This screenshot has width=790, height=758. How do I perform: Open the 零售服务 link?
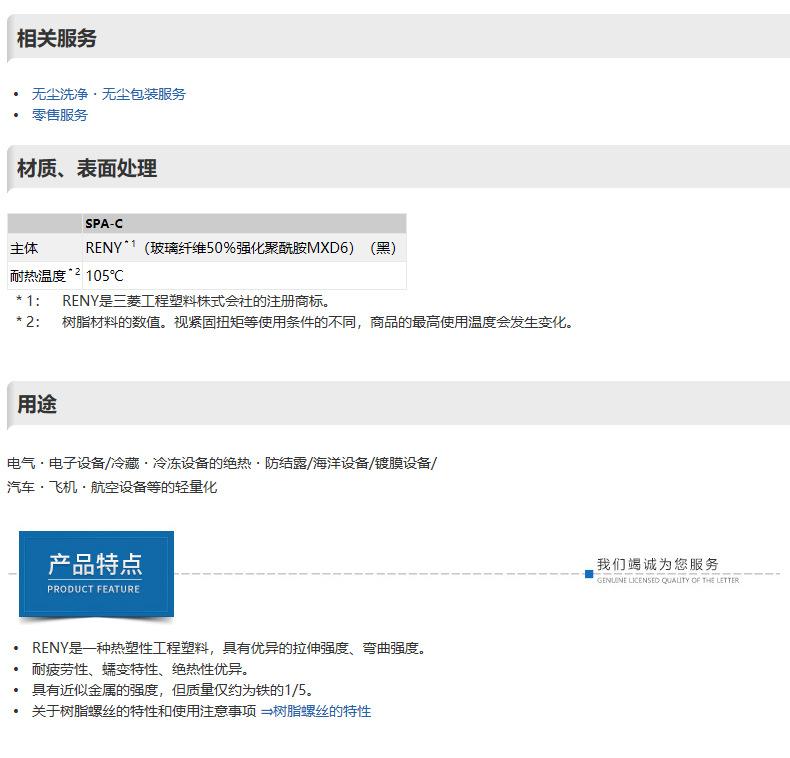(59, 115)
